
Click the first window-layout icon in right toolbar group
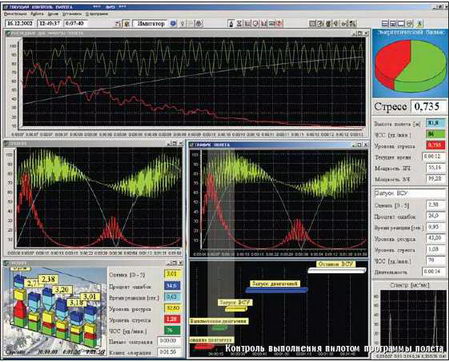385,23
